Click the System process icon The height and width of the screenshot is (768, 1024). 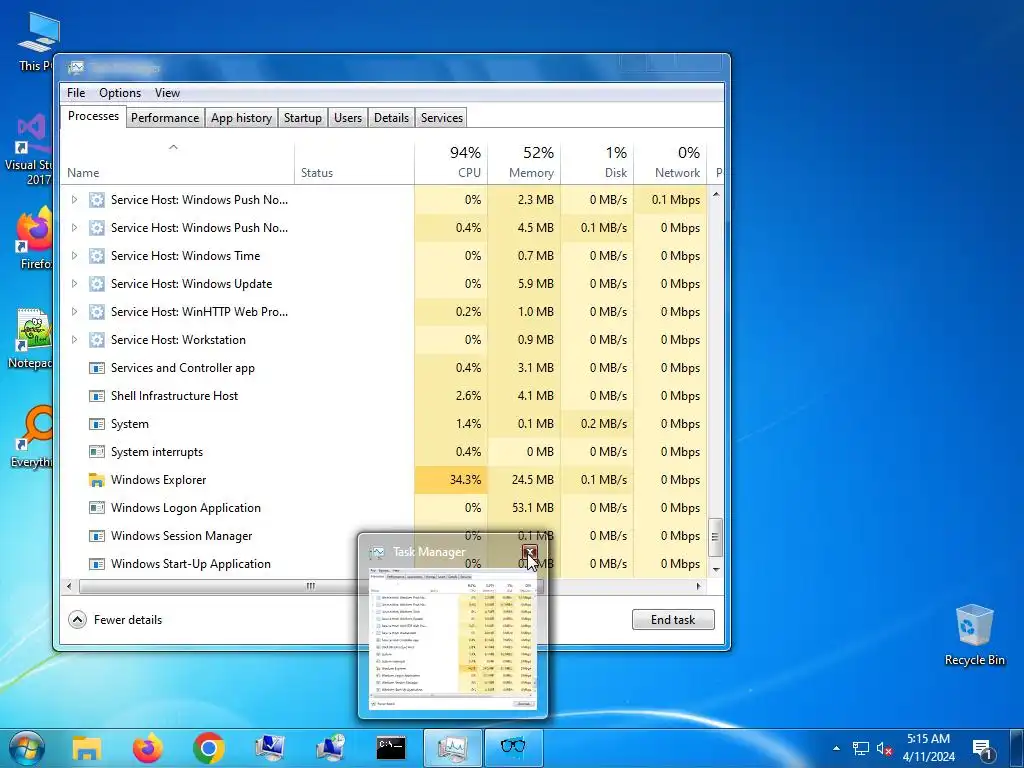pos(97,424)
